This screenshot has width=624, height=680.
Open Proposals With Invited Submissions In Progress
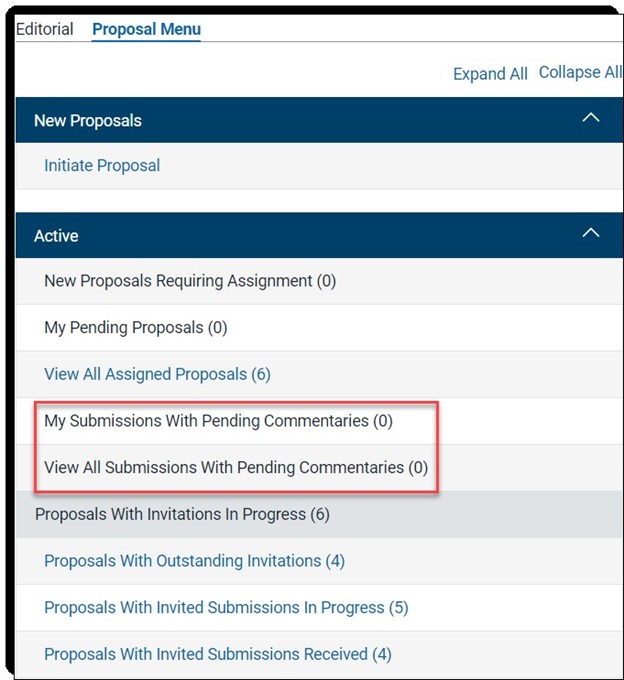(x=226, y=608)
